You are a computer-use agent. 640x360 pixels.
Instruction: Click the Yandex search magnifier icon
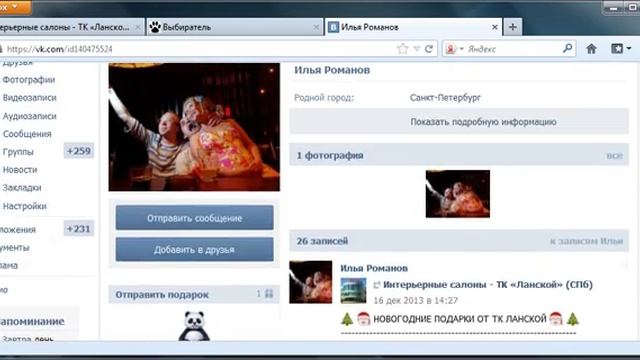(567, 49)
